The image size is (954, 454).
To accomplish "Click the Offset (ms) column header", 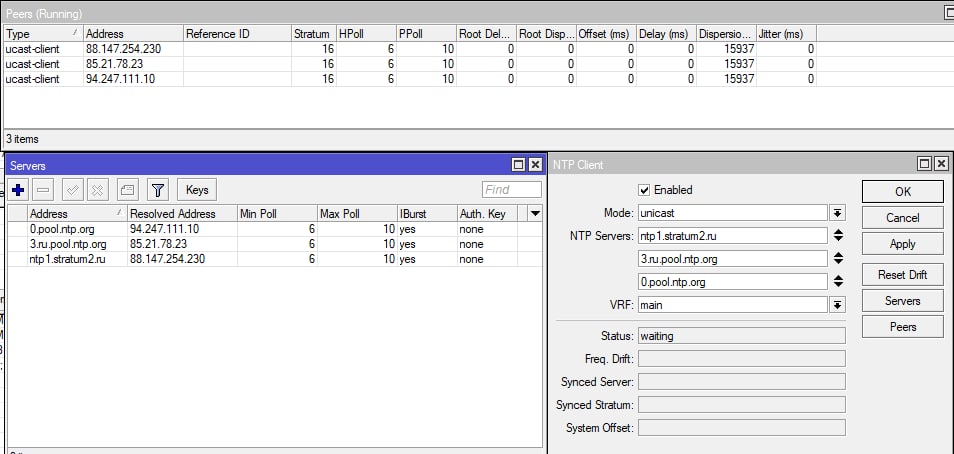I will (x=607, y=34).
